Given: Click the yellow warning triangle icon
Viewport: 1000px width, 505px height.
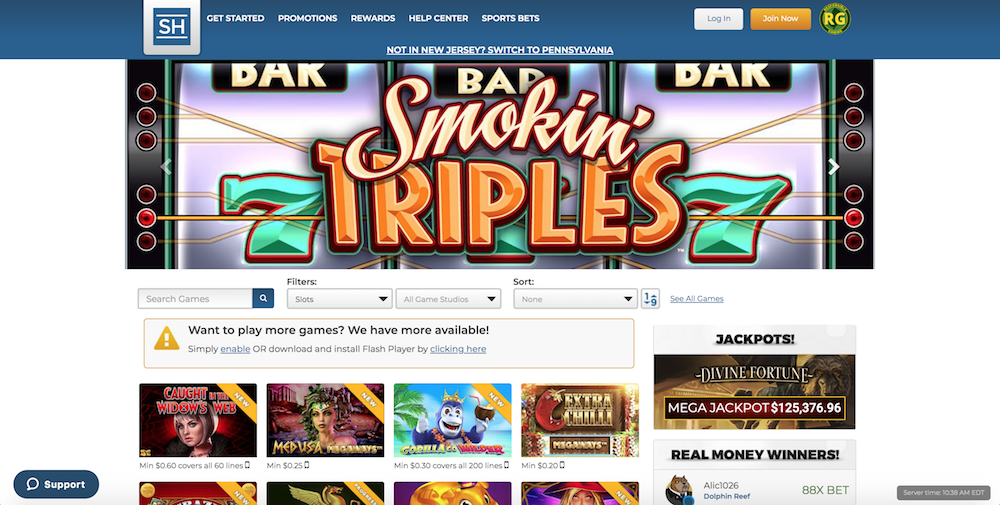Looking at the screenshot, I should tap(166, 339).
